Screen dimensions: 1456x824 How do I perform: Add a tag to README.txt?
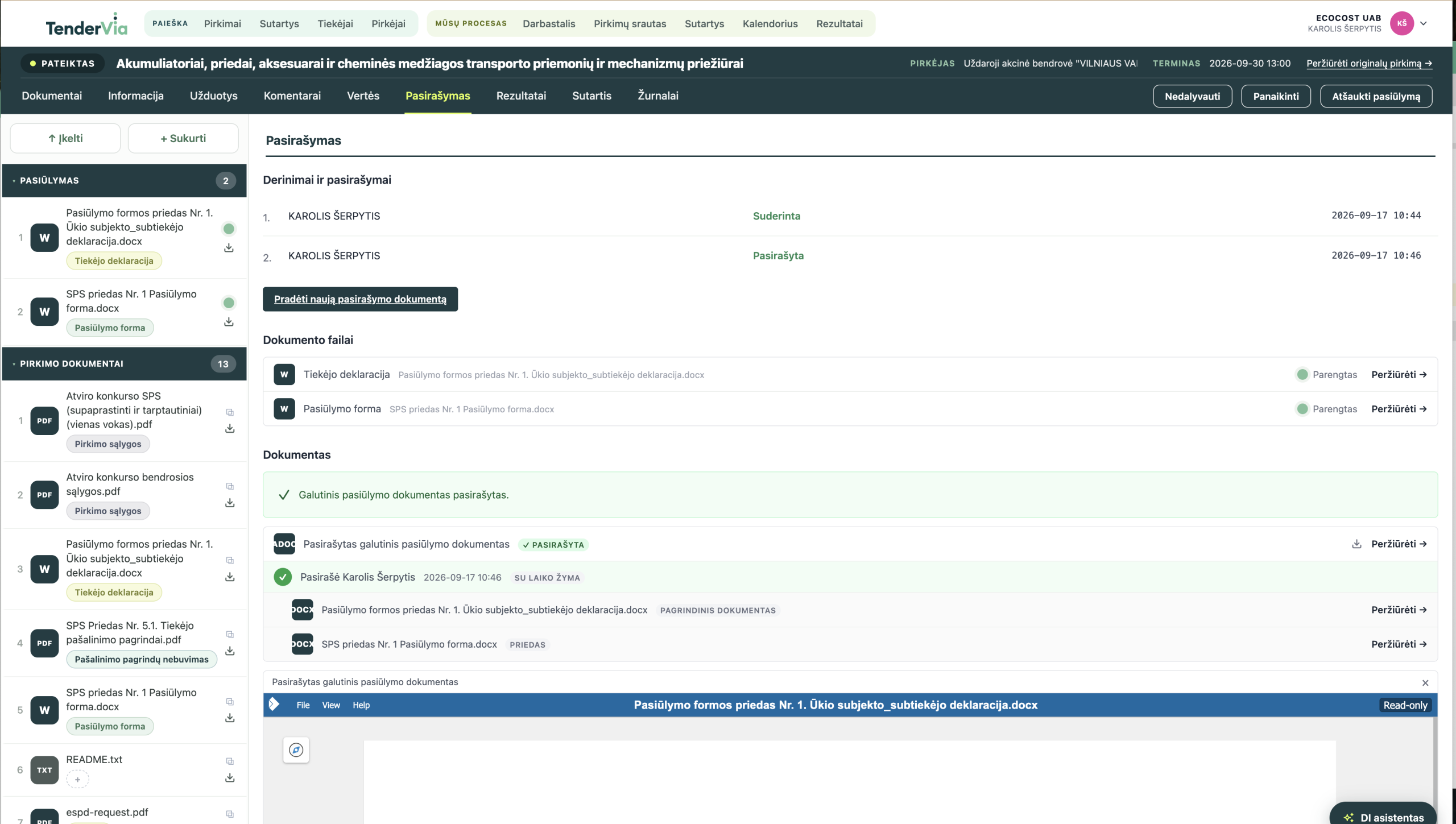[x=78, y=779]
